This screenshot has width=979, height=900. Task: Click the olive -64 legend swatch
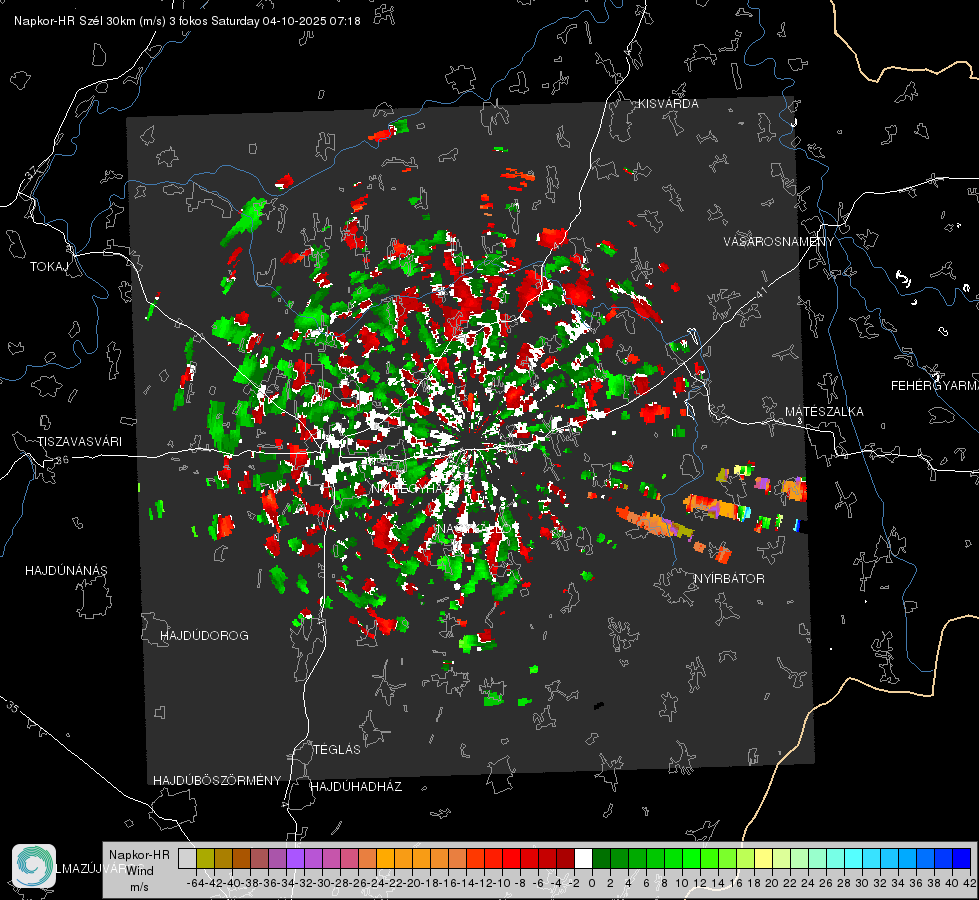(205, 858)
